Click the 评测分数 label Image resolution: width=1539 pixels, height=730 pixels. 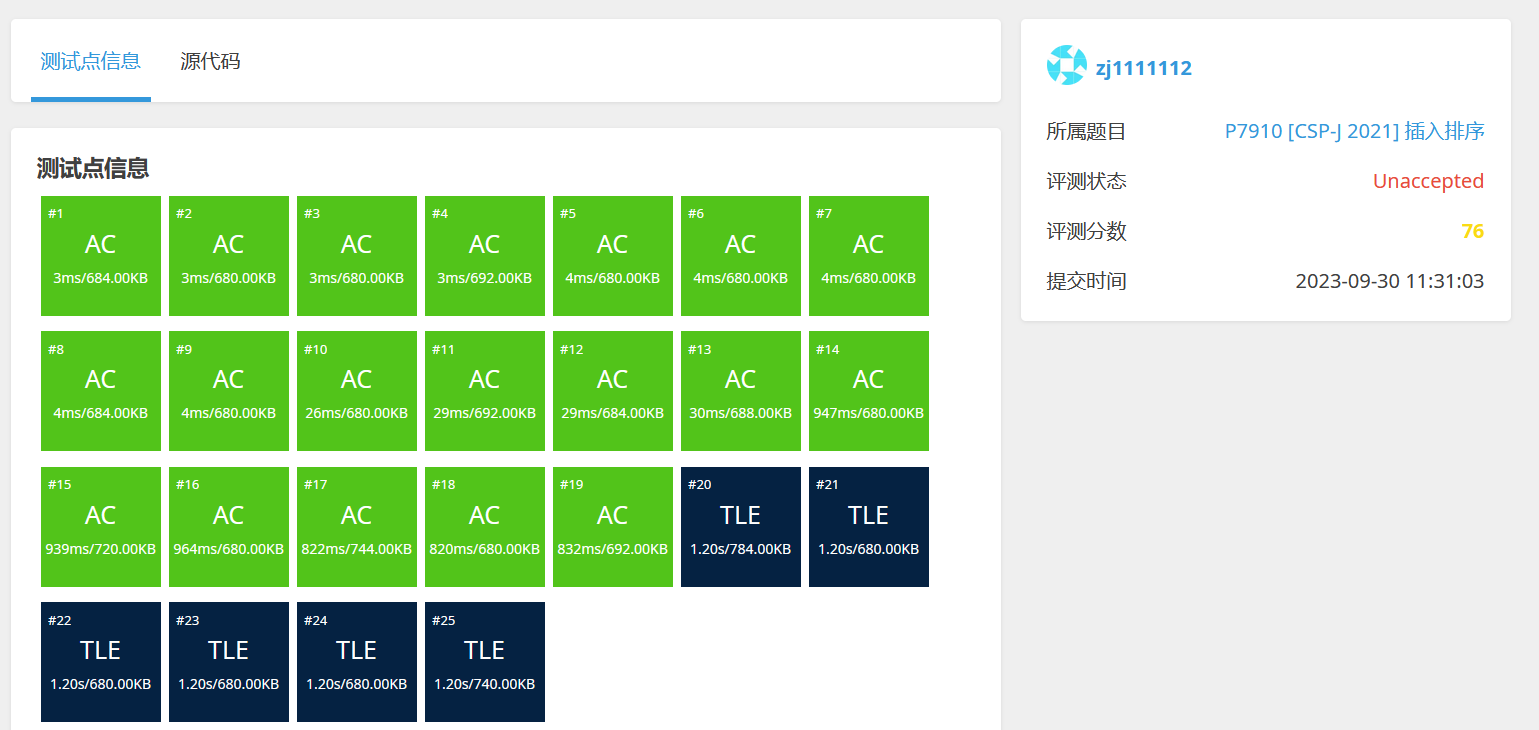tap(1086, 231)
